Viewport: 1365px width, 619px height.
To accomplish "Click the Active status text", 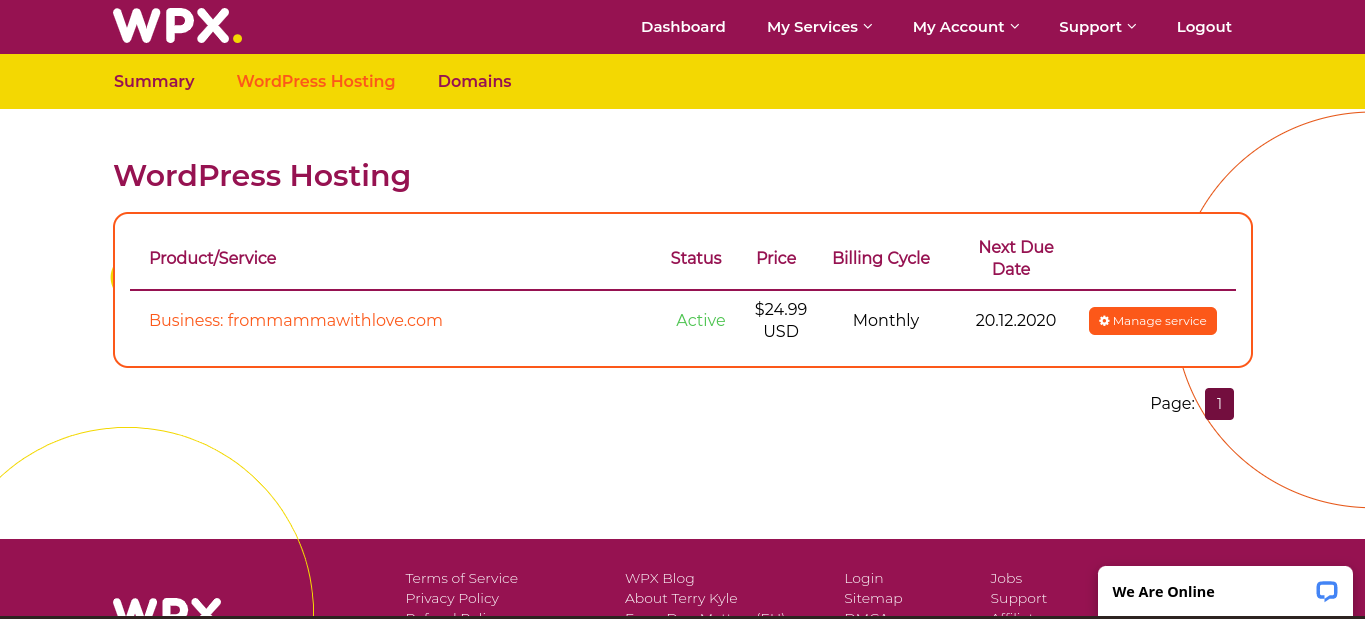I will point(701,320).
